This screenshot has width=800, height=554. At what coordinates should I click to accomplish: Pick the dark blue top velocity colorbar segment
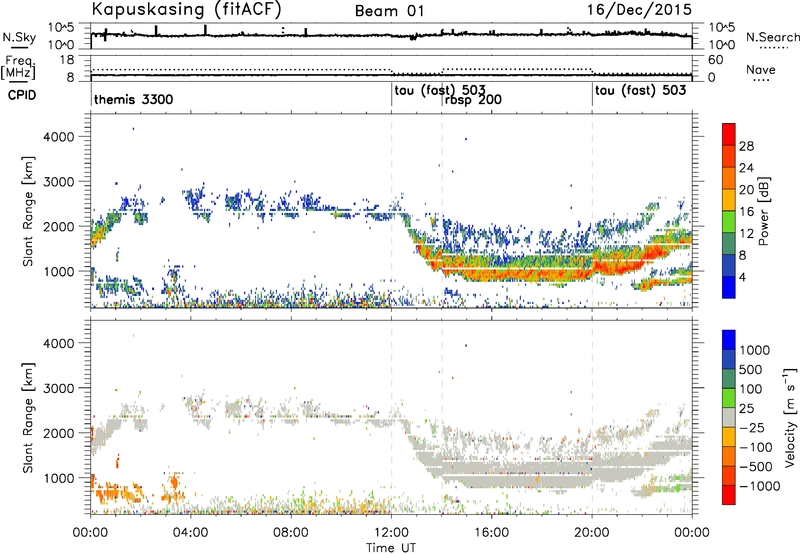coord(729,340)
